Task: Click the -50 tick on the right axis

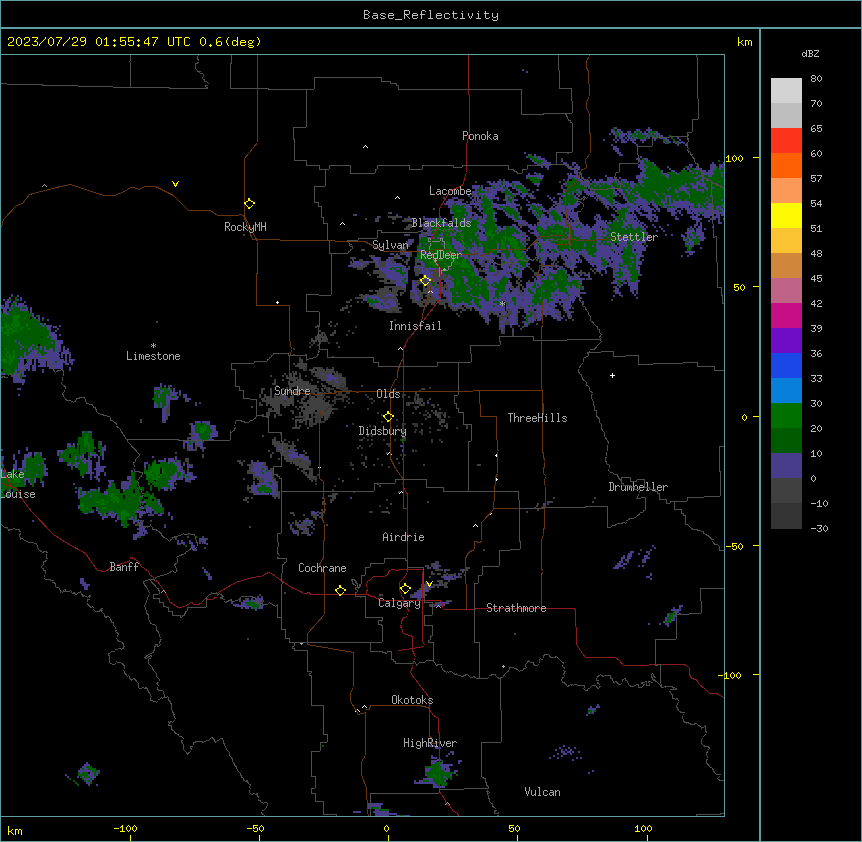Action: pos(734,546)
